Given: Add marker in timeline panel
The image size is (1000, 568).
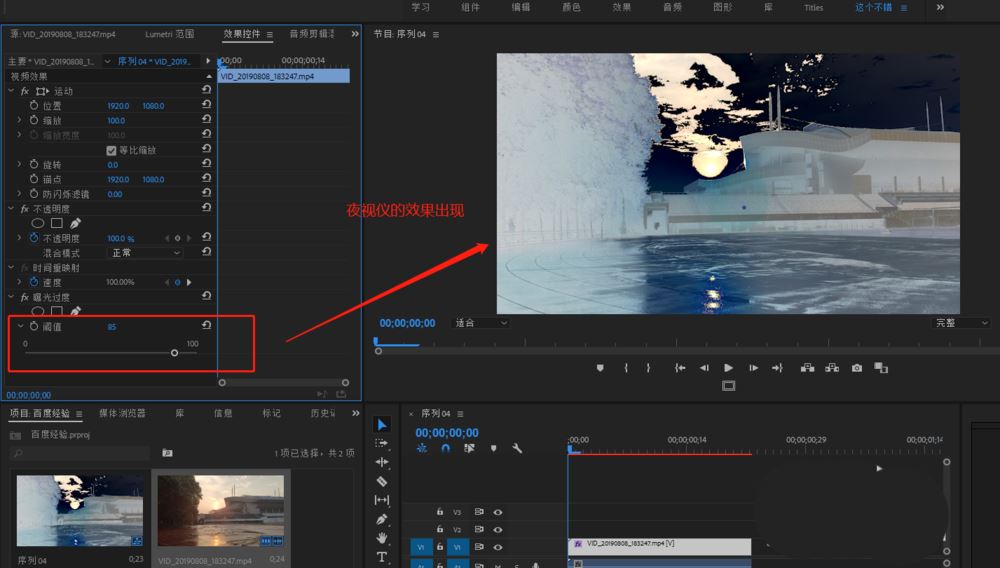Looking at the screenshot, I should coord(493,448).
